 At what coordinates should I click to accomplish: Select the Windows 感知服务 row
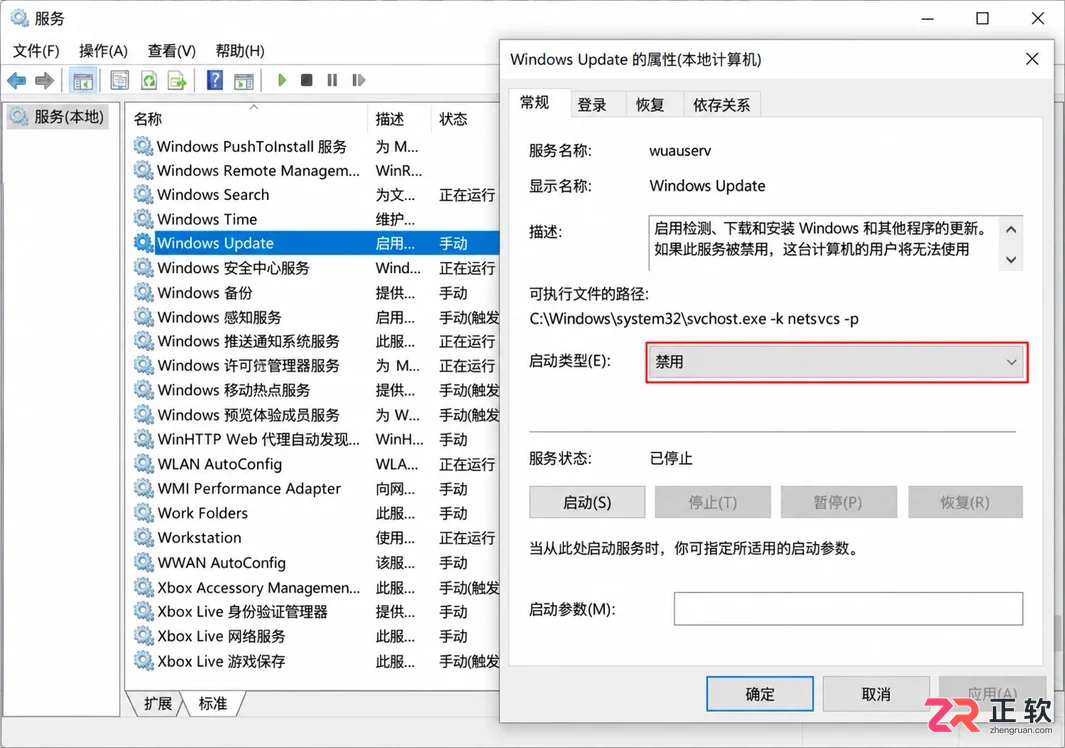point(315,317)
